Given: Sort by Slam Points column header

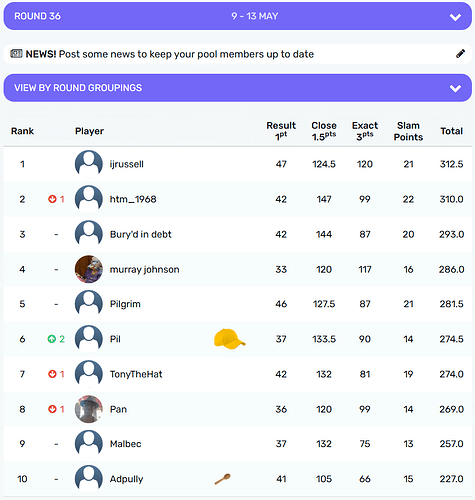Looking at the screenshot, I should click(x=408, y=131).
